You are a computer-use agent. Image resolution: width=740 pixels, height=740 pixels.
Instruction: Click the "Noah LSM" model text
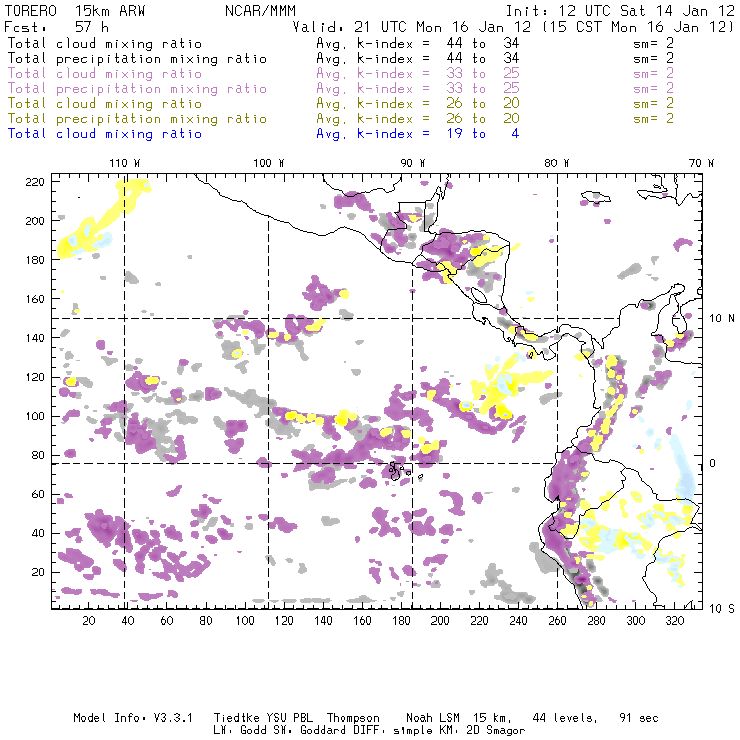click(x=433, y=718)
